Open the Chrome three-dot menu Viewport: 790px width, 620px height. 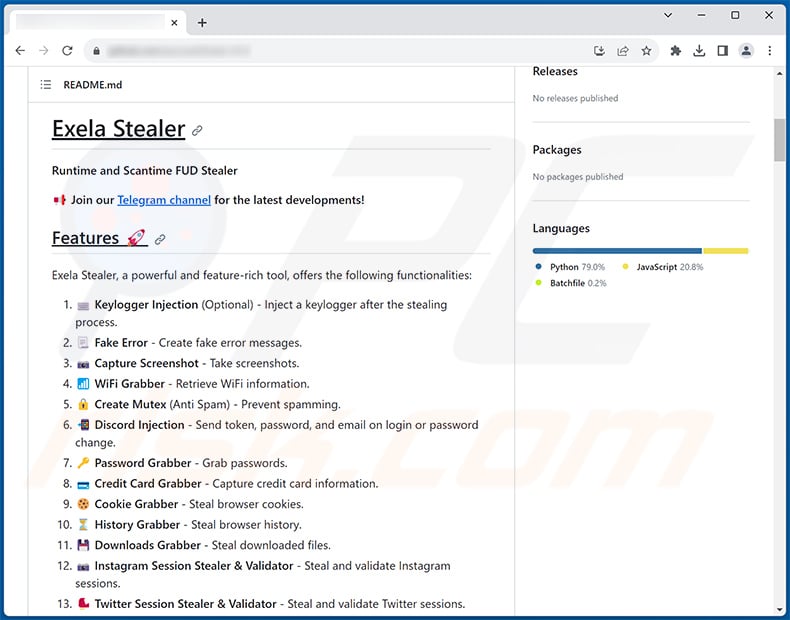click(x=769, y=50)
